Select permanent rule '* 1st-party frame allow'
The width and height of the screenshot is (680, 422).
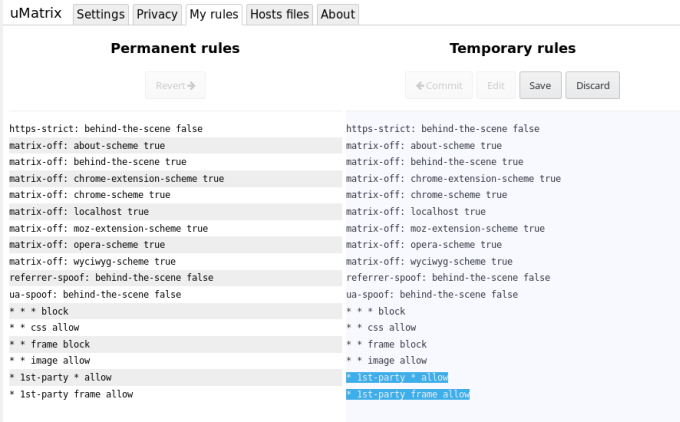click(x=176, y=394)
